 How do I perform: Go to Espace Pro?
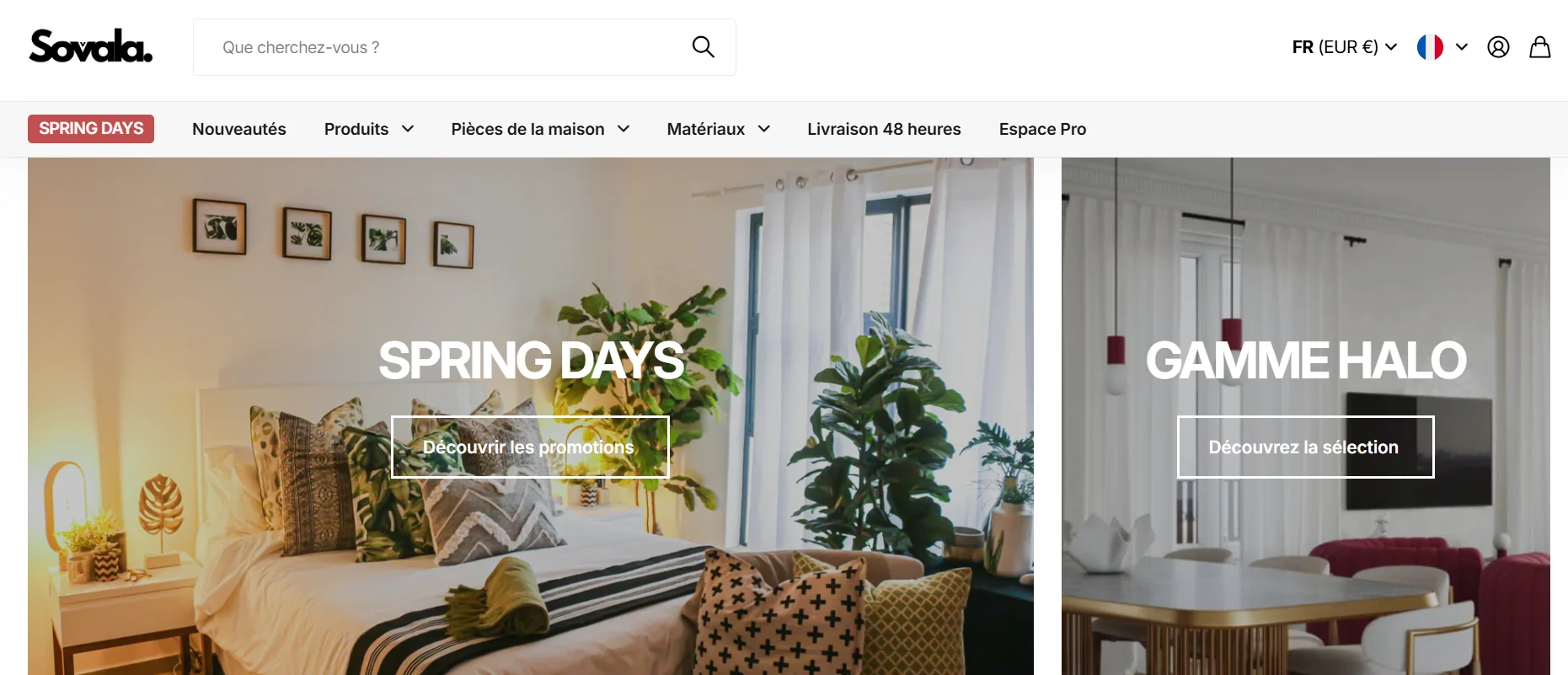click(x=1042, y=129)
